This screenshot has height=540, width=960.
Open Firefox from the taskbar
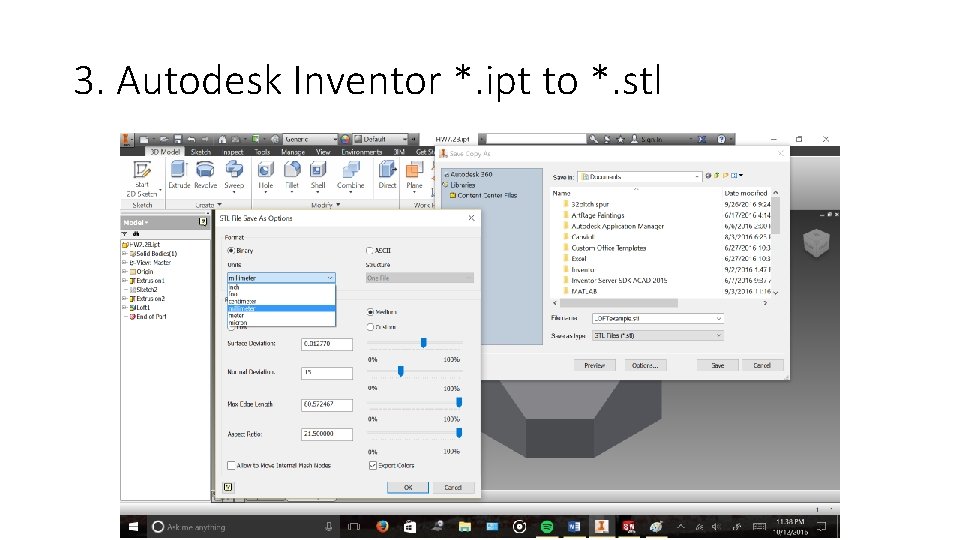click(382, 527)
